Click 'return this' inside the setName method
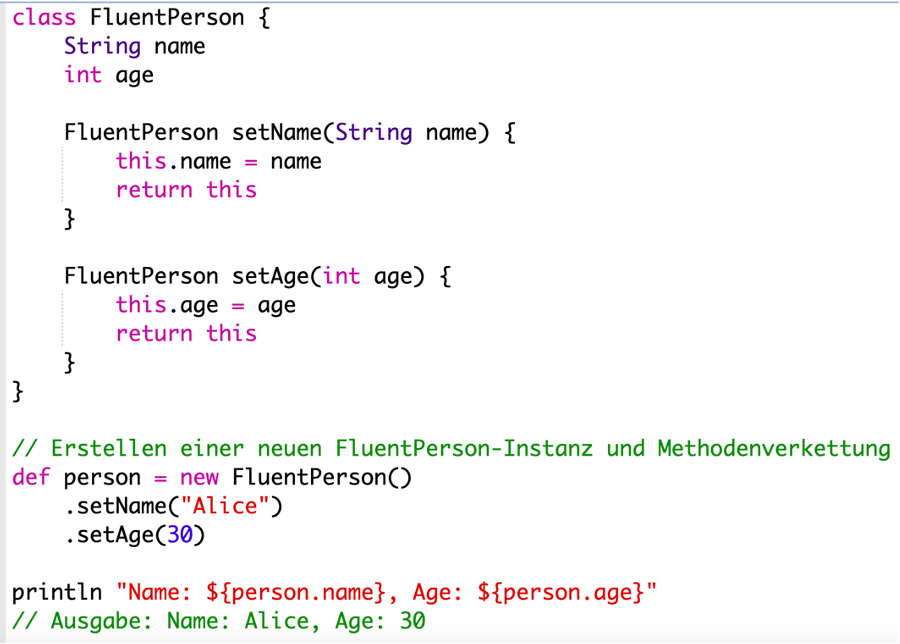Screen dimensions: 900x644 (186, 190)
